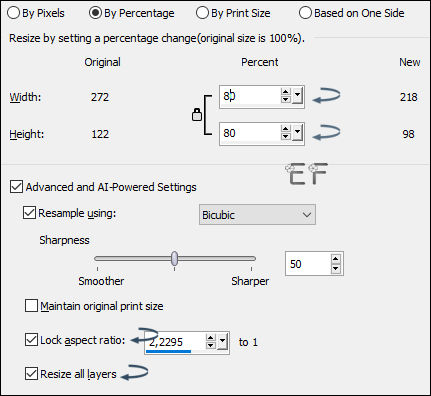Viewport: 431px width, 396px height.
Task: Increase Width percent with up arrow
Action: 286,93
